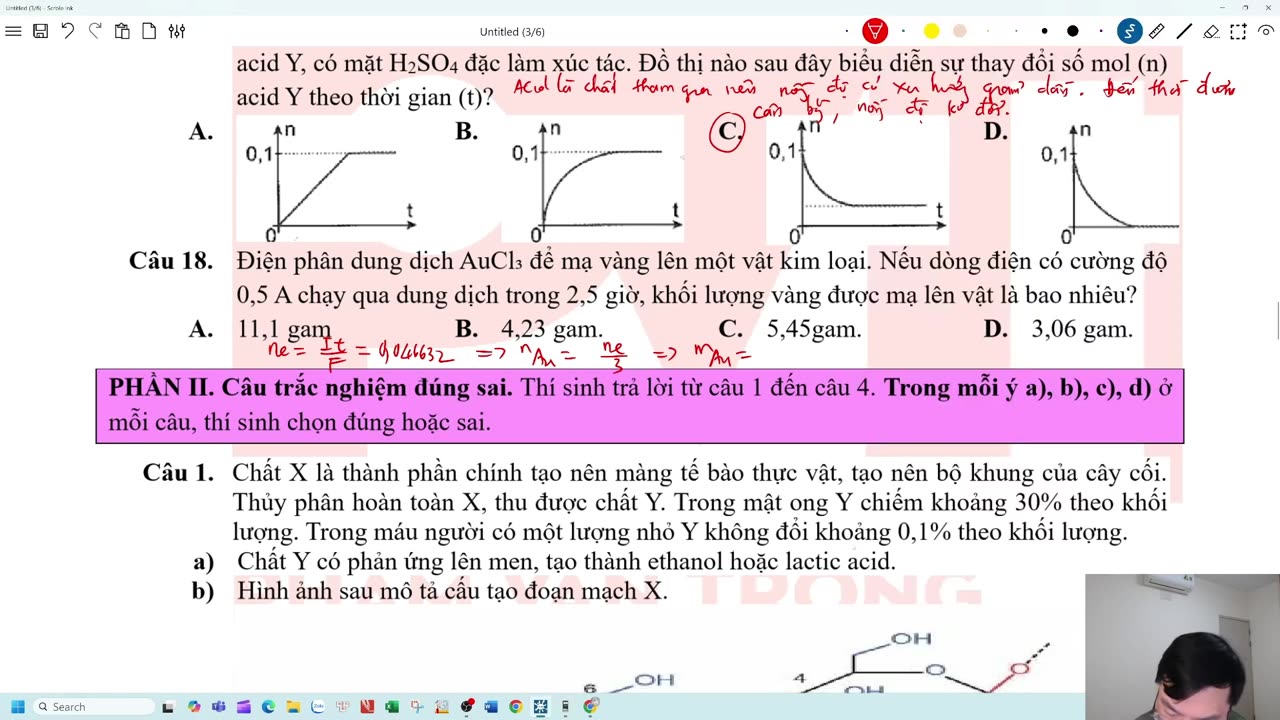Open Zalo from the taskbar

point(317,707)
